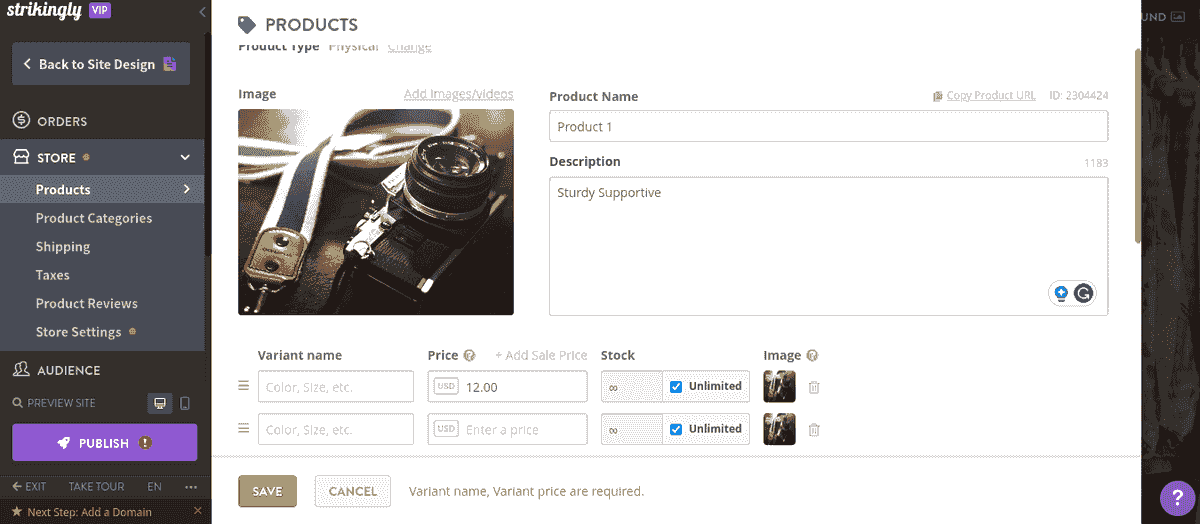
Task: Click the Price help question mark icon
Action: (469, 356)
